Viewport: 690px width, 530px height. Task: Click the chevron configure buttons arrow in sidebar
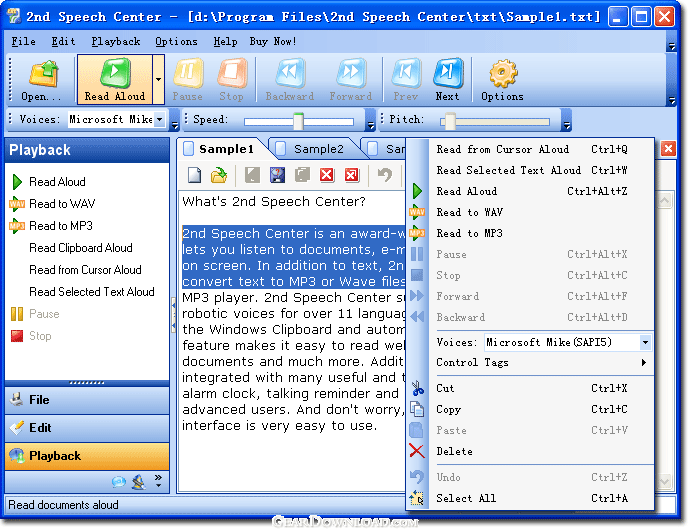coord(158,481)
